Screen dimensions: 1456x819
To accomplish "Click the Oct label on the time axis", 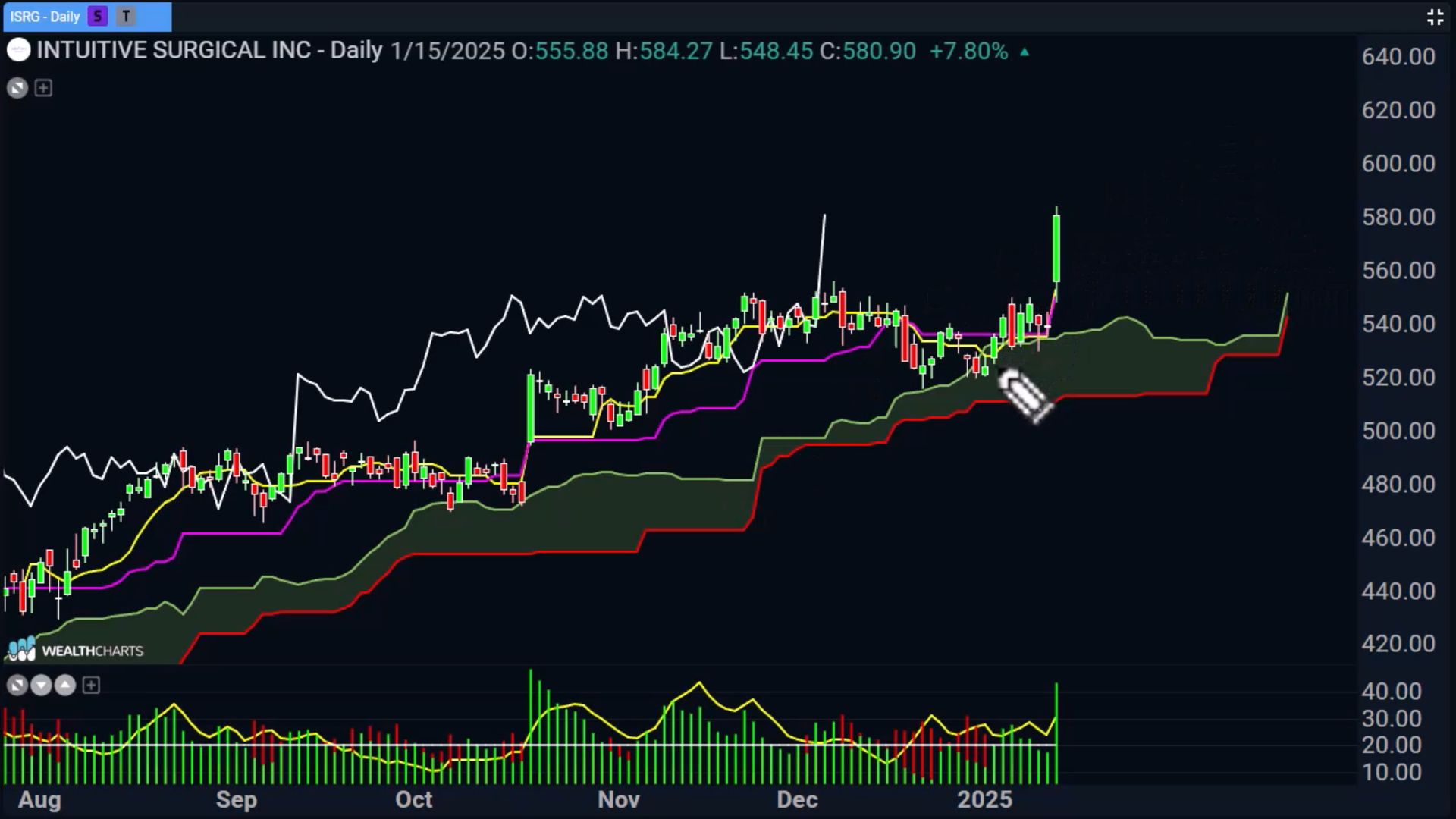I will (x=414, y=800).
